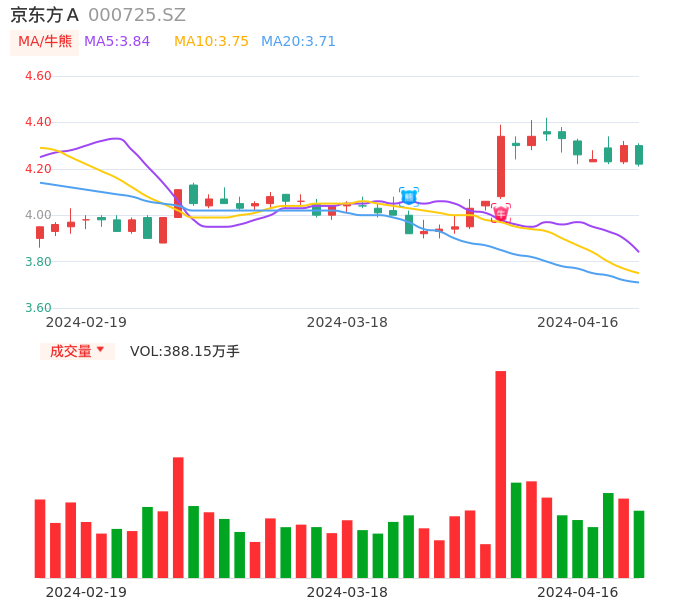Click the stock code 000725.SZ
The width and height of the screenshot is (686, 606).
(137, 15)
